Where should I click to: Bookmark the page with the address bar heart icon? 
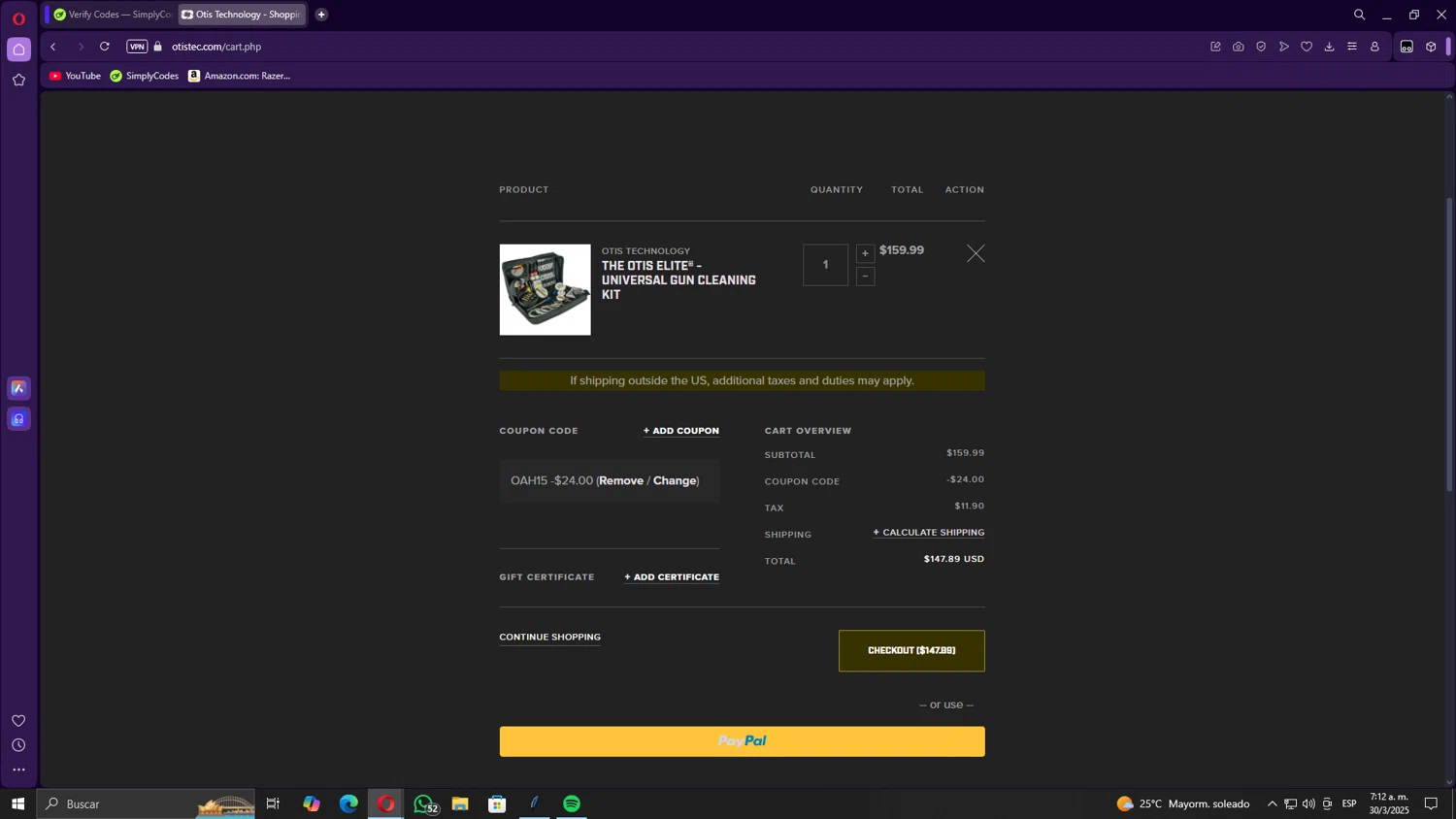pyautogui.click(x=1307, y=47)
